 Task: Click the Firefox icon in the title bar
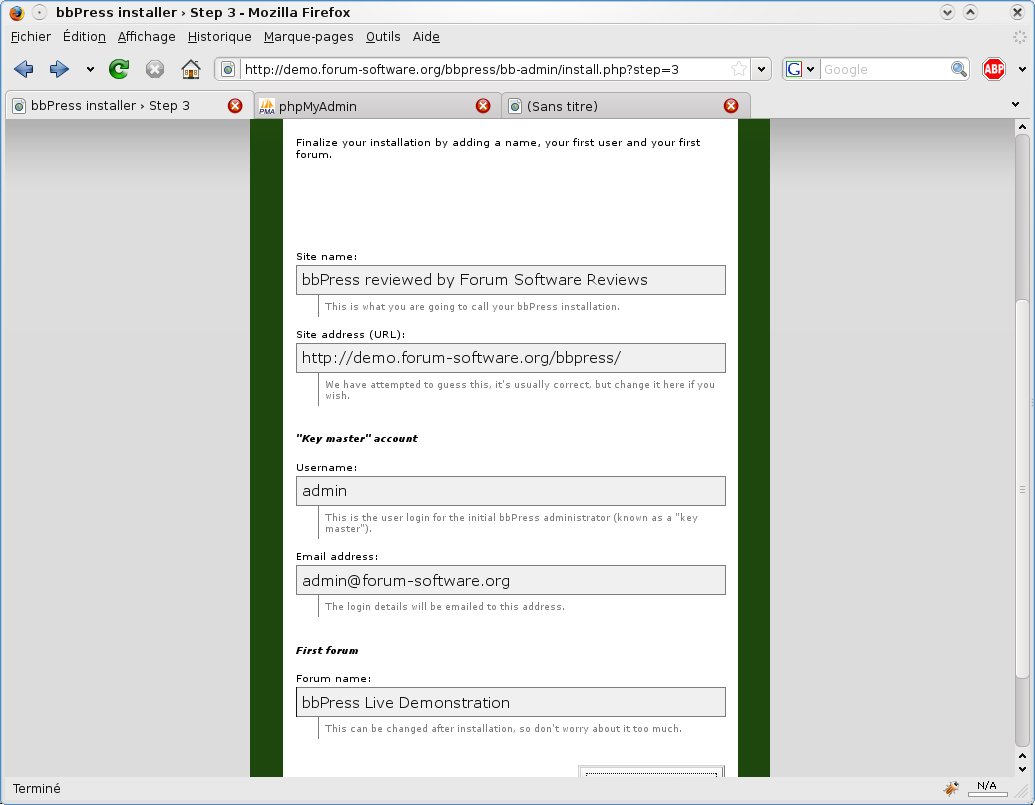[17, 12]
